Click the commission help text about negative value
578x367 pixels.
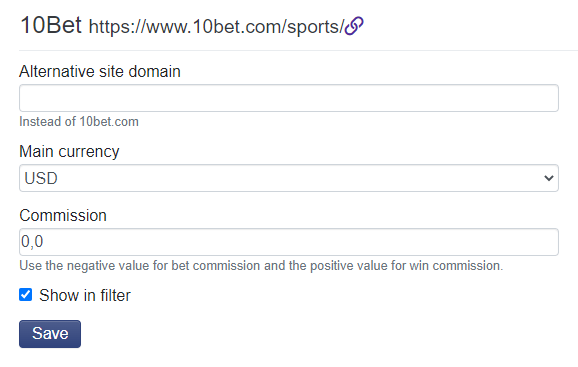tap(261, 266)
